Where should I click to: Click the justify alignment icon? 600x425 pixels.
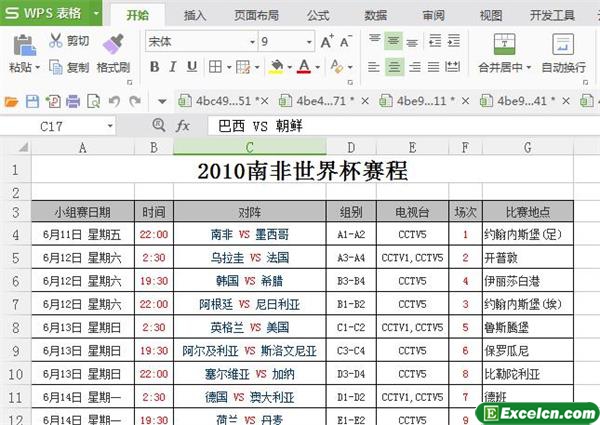pyautogui.click(x=434, y=67)
